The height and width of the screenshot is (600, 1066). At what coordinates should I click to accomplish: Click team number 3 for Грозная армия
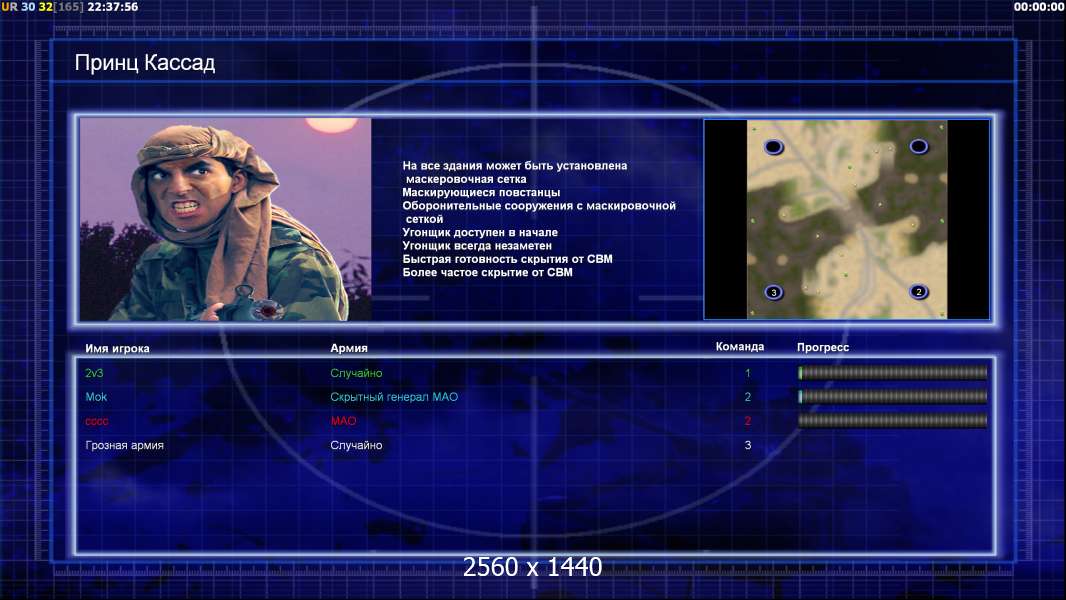pos(748,445)
